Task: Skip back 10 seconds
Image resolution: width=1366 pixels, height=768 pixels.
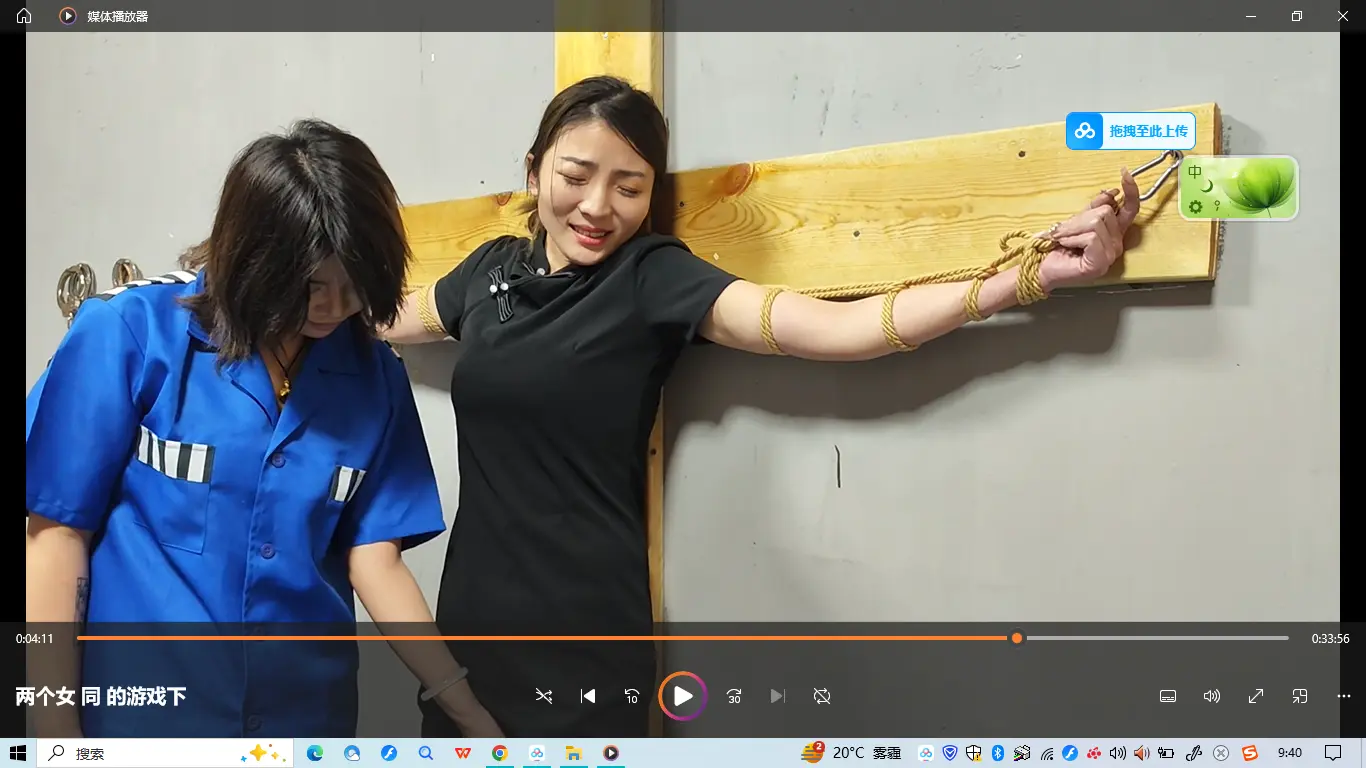Action: click(x=632, y=696)
